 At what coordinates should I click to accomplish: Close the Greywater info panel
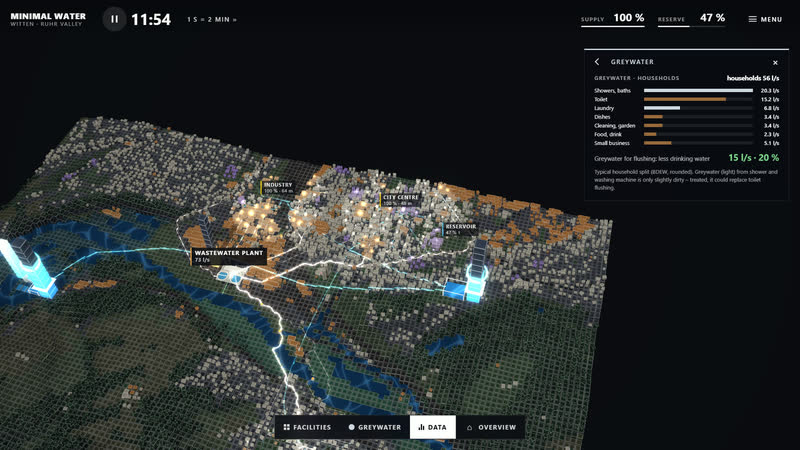pos(775,63)
